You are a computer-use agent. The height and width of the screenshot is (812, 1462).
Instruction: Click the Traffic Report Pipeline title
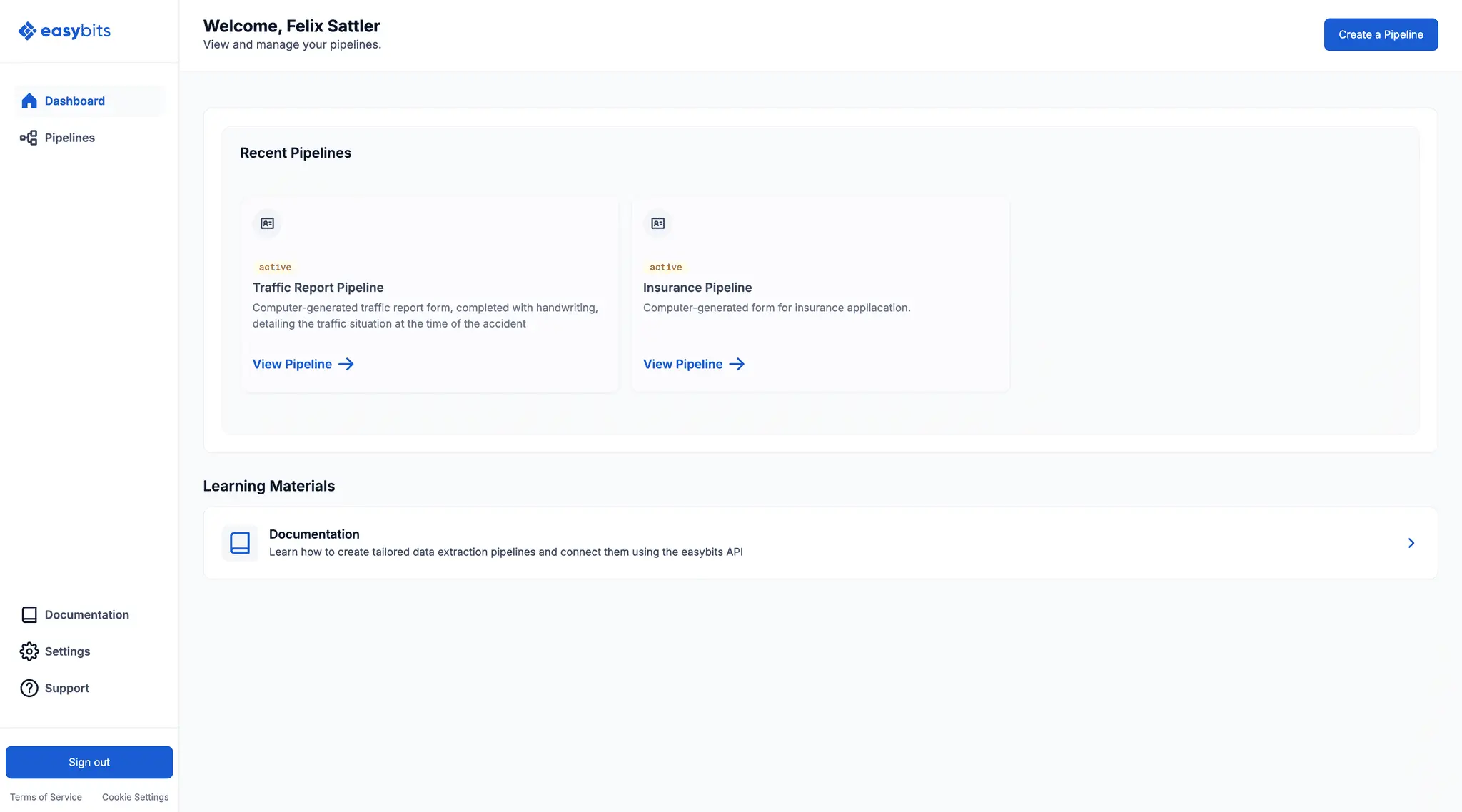click(318, 288)
